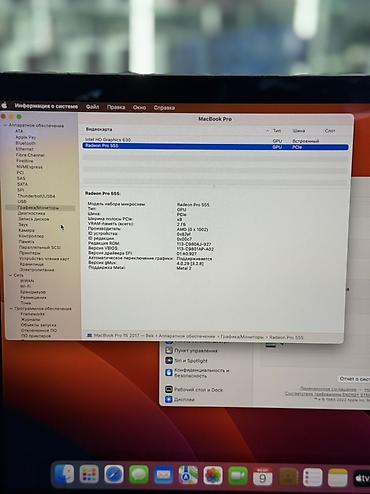
Task: Select USB in the sidebar
Action: (22, 201)
